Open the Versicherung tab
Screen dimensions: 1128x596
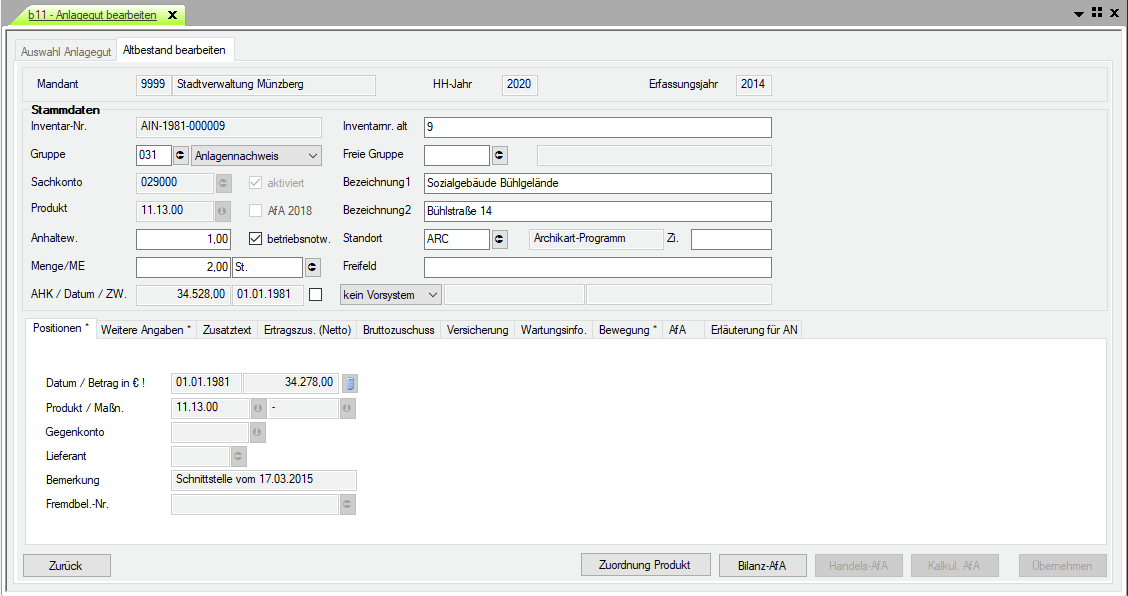click(477, 329)
